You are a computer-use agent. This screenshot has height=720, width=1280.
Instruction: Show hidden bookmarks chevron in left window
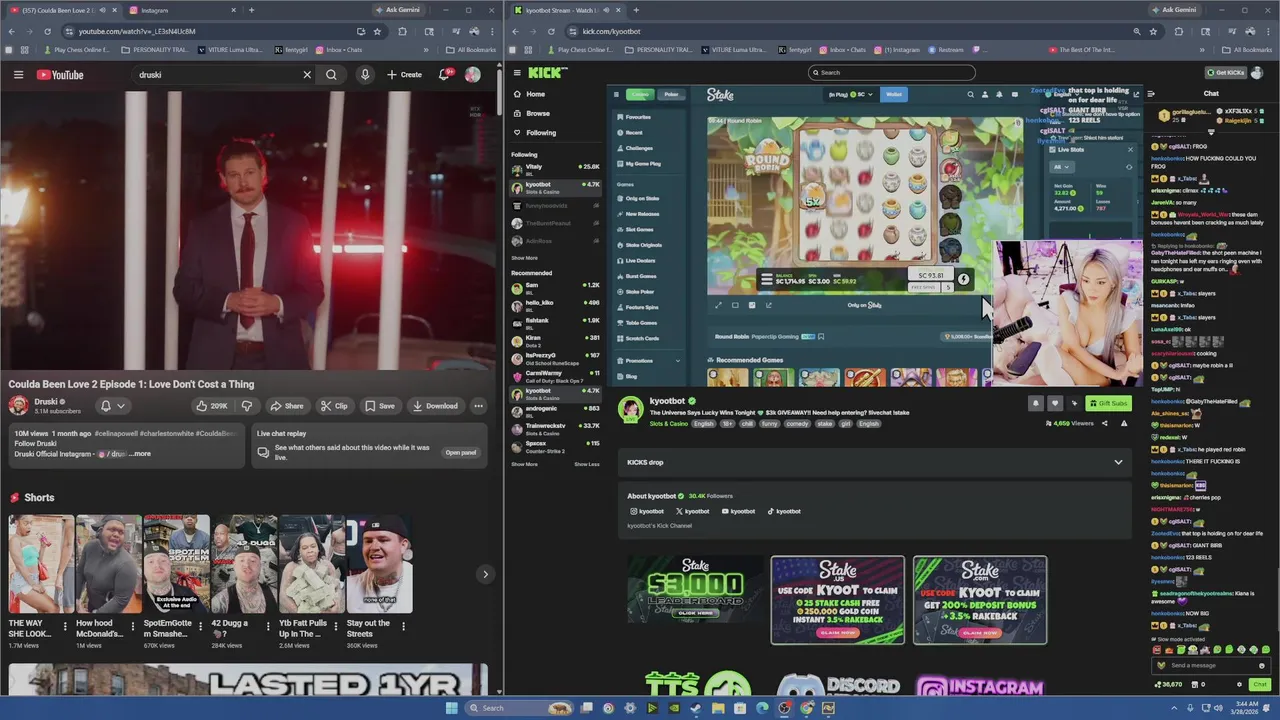click(x=426, y=49)
